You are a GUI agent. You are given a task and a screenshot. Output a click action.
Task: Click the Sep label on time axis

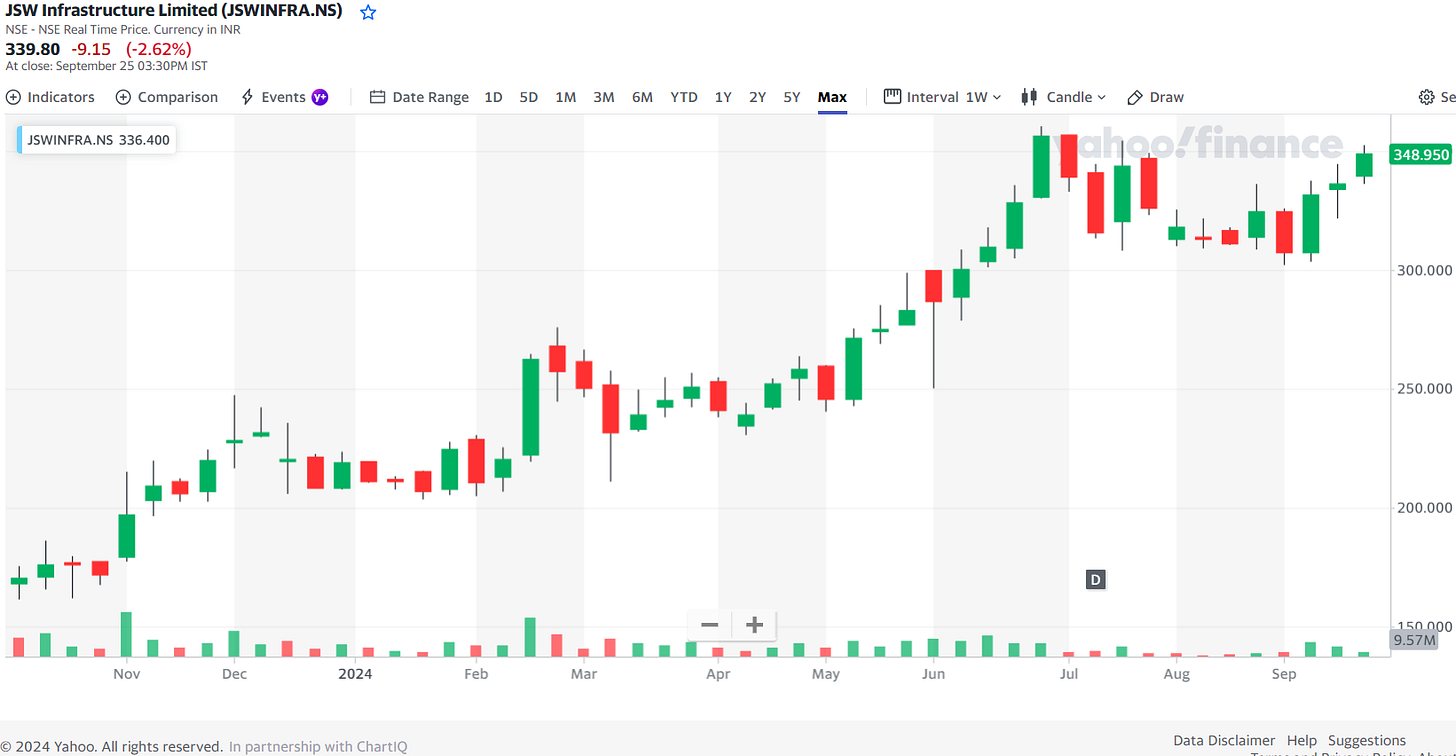pos(1284,674)
